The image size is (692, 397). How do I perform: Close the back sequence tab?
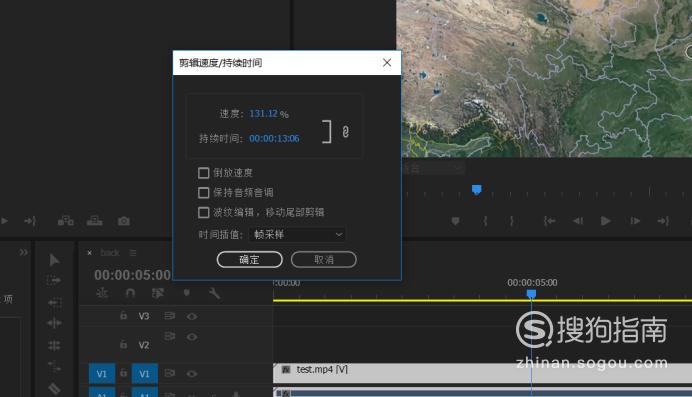click(90, 253)
